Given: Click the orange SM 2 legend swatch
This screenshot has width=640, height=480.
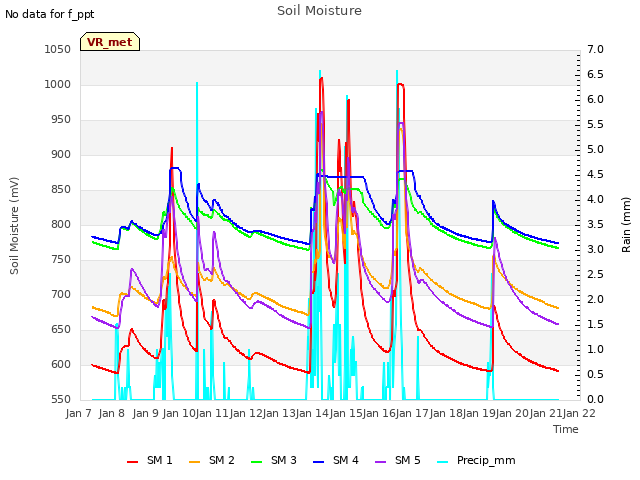Looking at the screenshot, I should click(195, 461).
